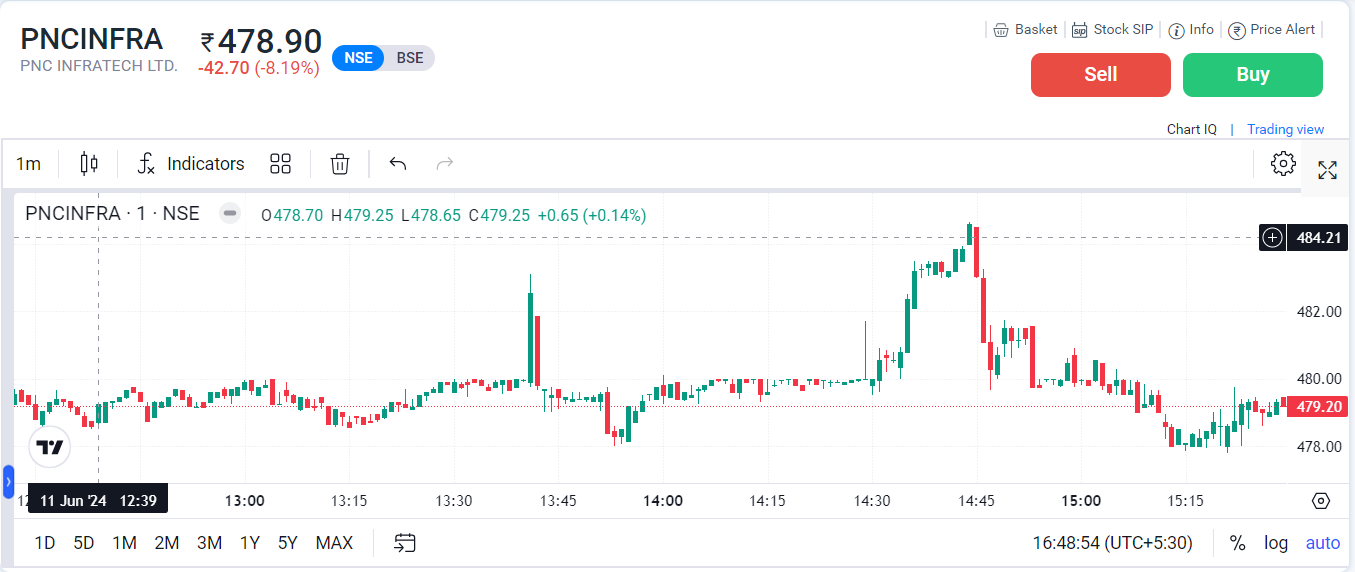
Task: Open the 1m interval dropdown
Action: [28, 164]
